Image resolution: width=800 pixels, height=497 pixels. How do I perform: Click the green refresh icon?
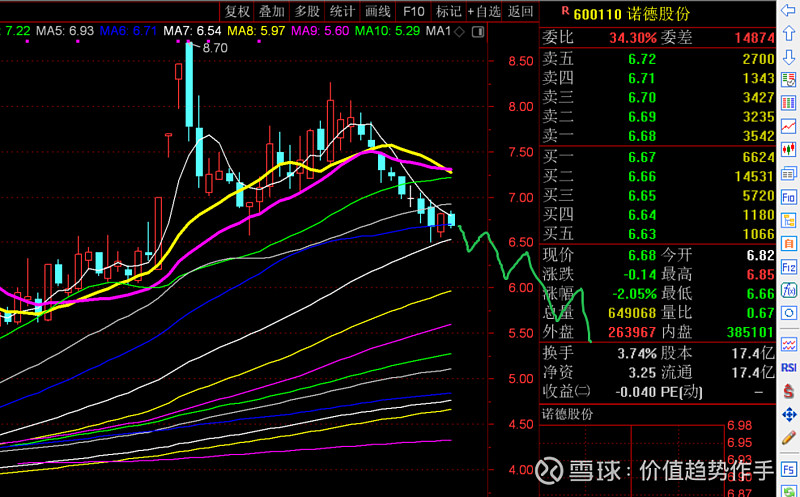click(788, 491)
